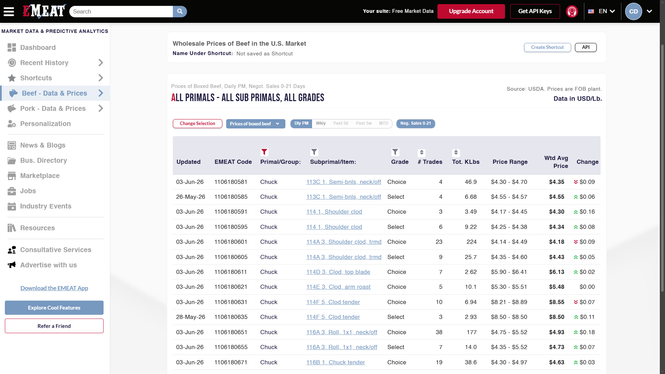Sort by # Trades column
This screenshot has height=374, width=665.
point(421,152)
